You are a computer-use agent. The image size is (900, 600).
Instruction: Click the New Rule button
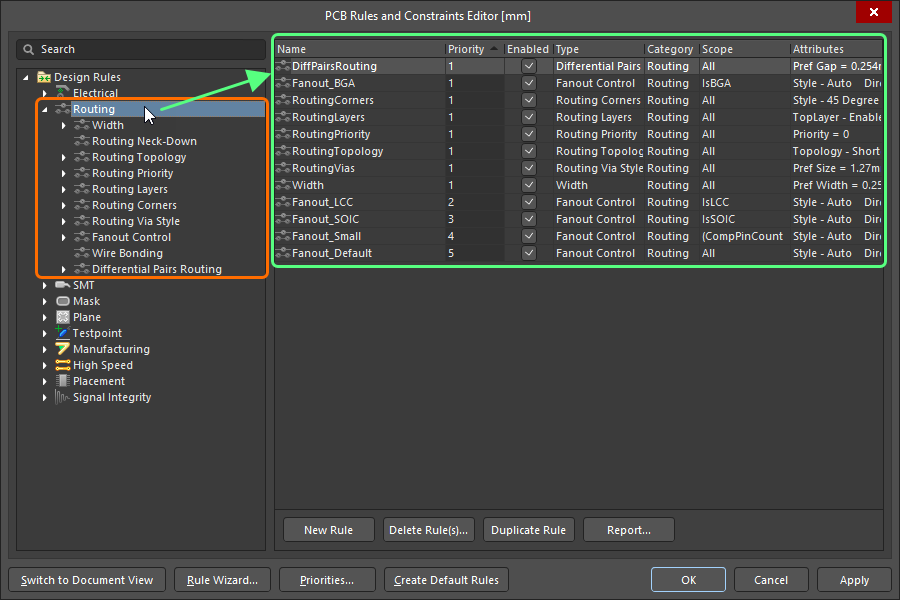pyautogui.click(x=328, y=530)
